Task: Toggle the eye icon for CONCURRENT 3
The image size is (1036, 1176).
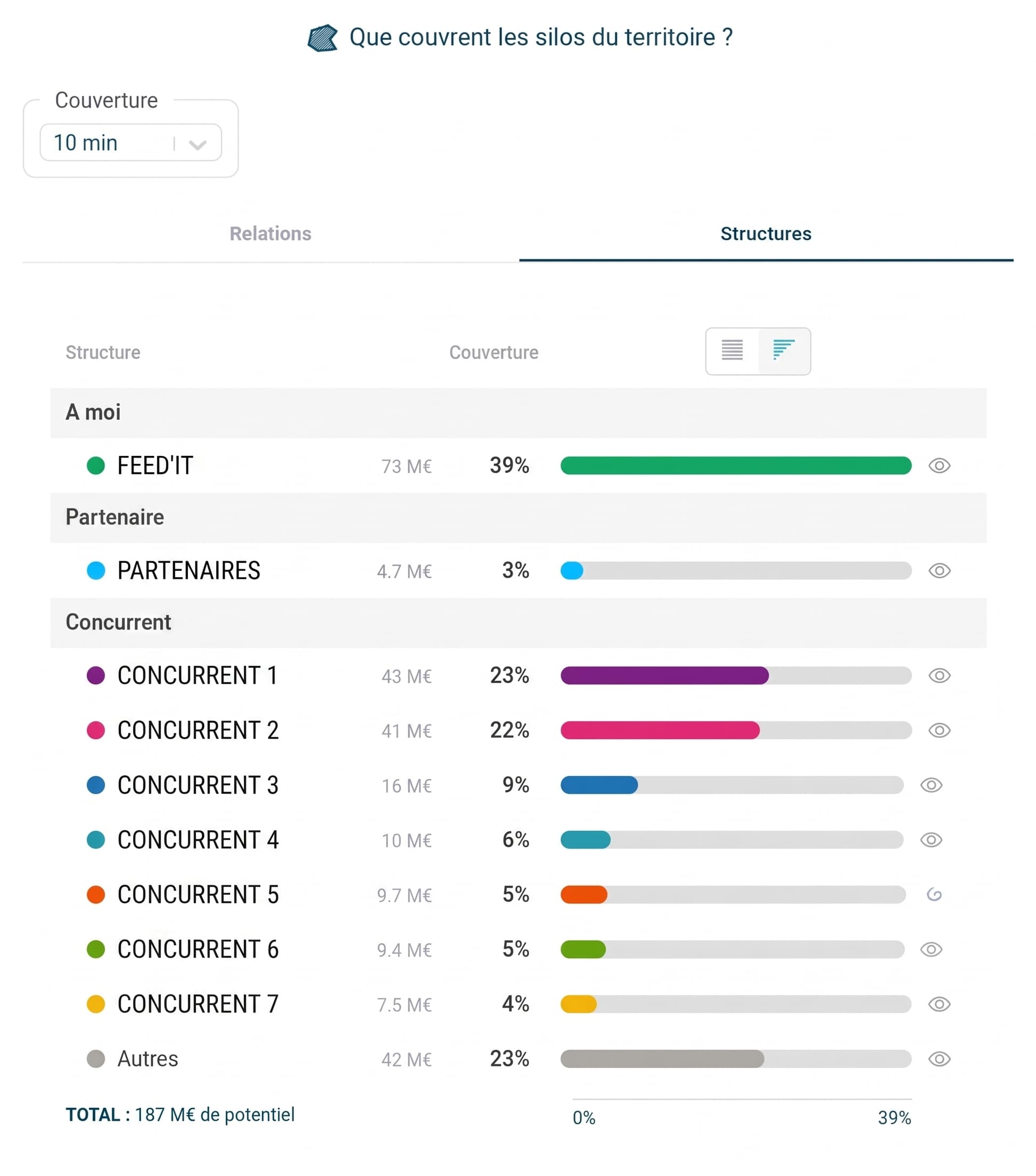Action: tap(931, 785)
